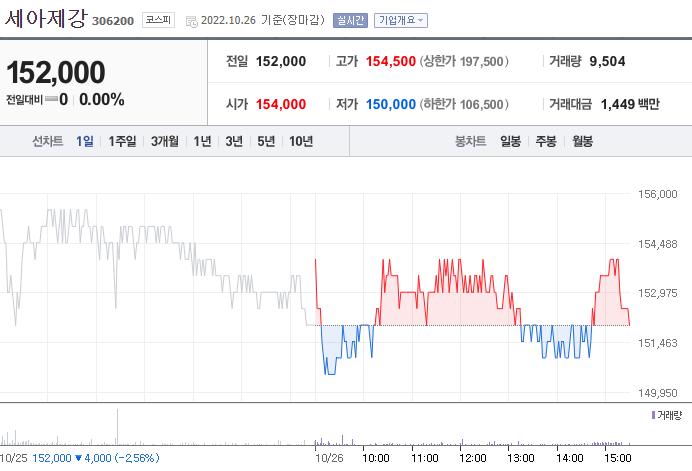Select the 10년 line chart tab
Viewport: 692px width, 471px height.
click(301, 141)
